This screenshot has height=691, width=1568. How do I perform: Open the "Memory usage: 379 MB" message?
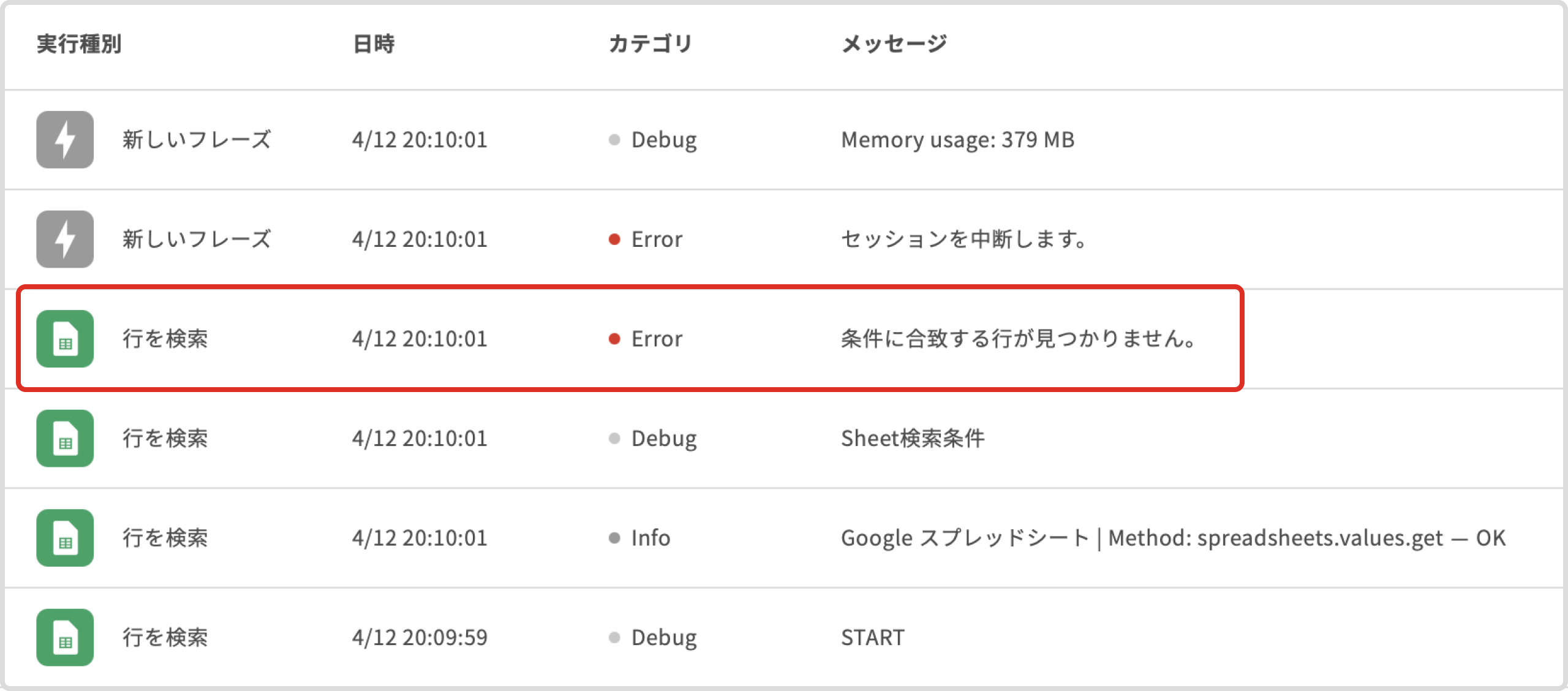pos(957,140)
